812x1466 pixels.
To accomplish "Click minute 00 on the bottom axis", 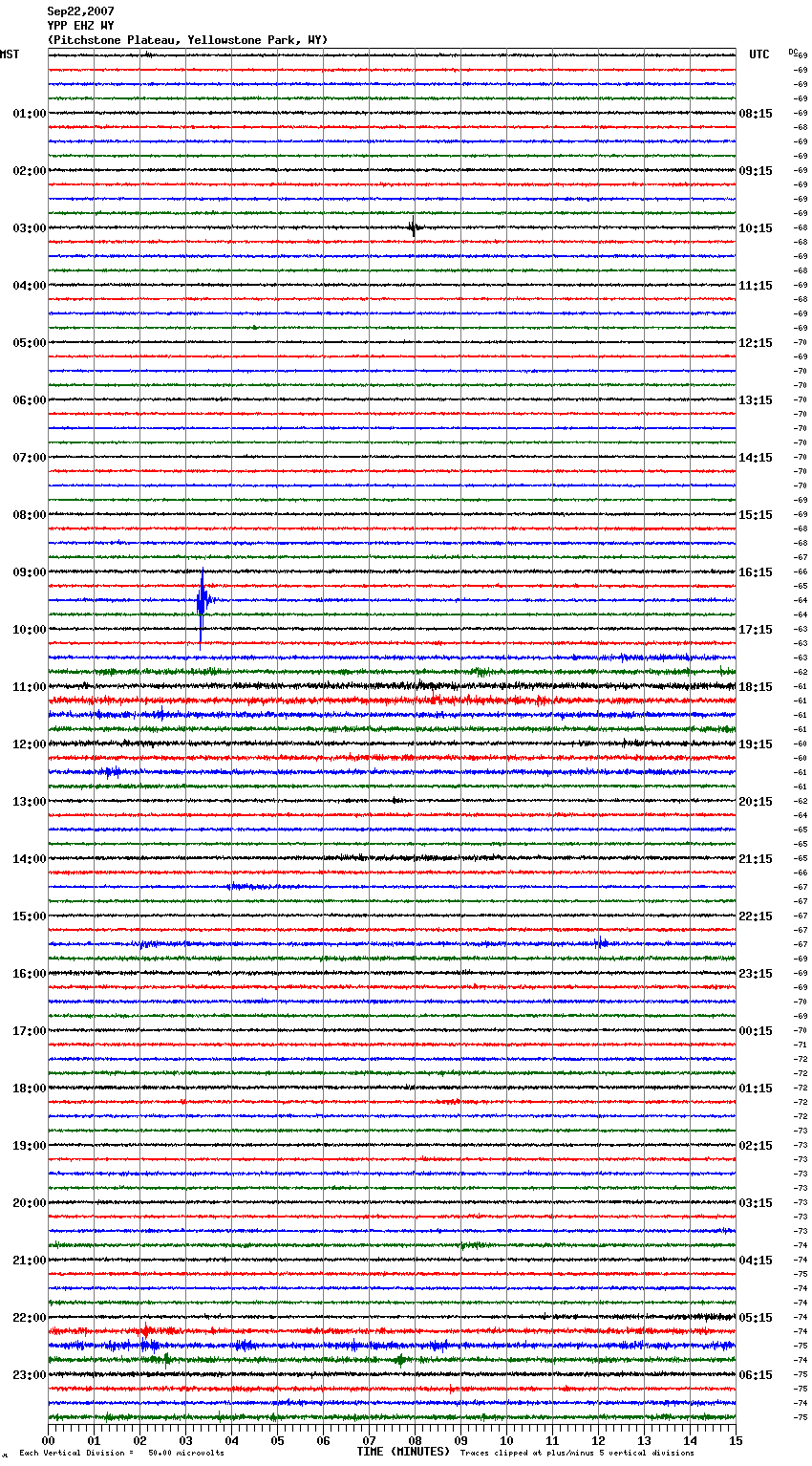I will (48, 1440).
